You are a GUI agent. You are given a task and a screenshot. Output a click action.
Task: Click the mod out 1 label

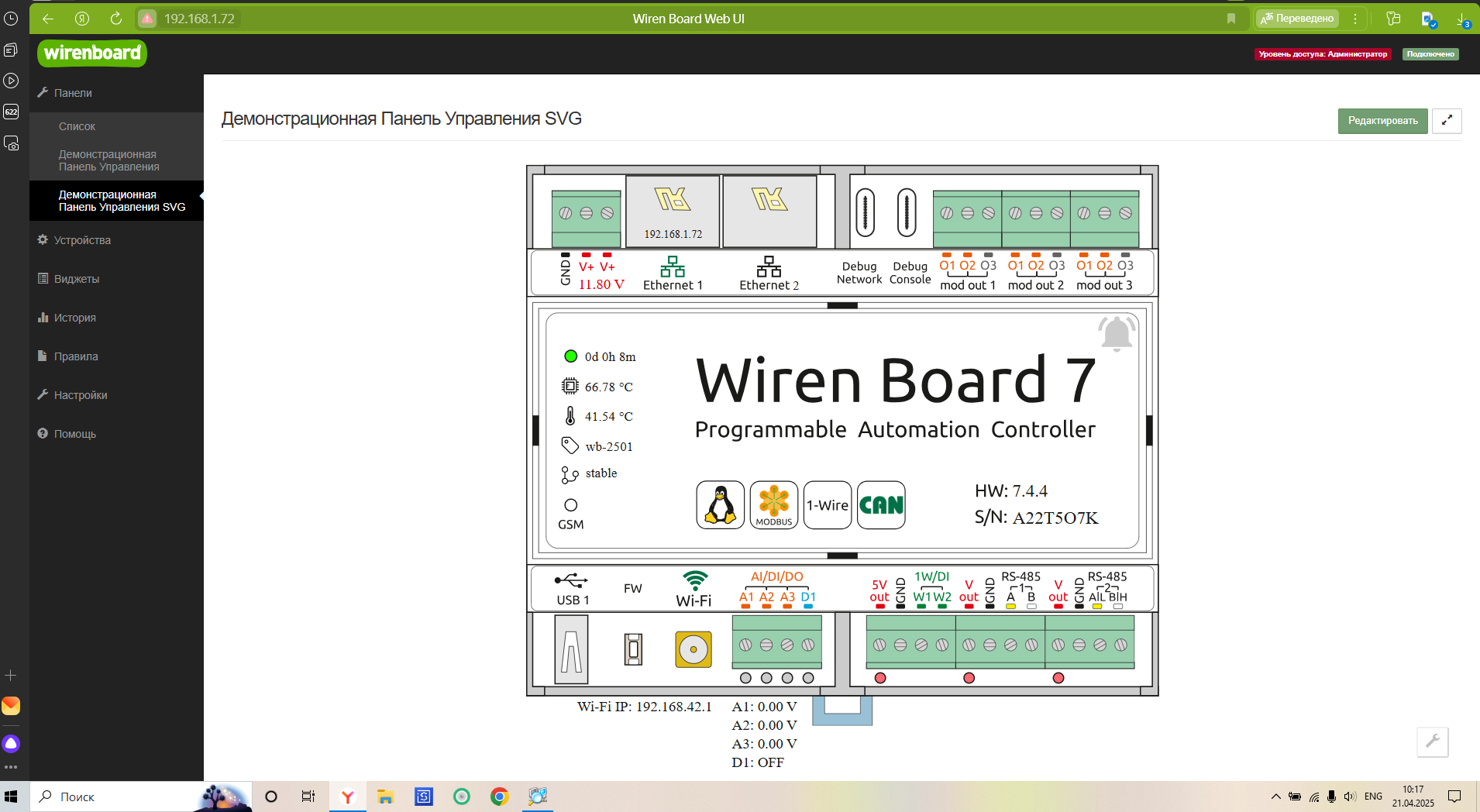pos(968,285)
